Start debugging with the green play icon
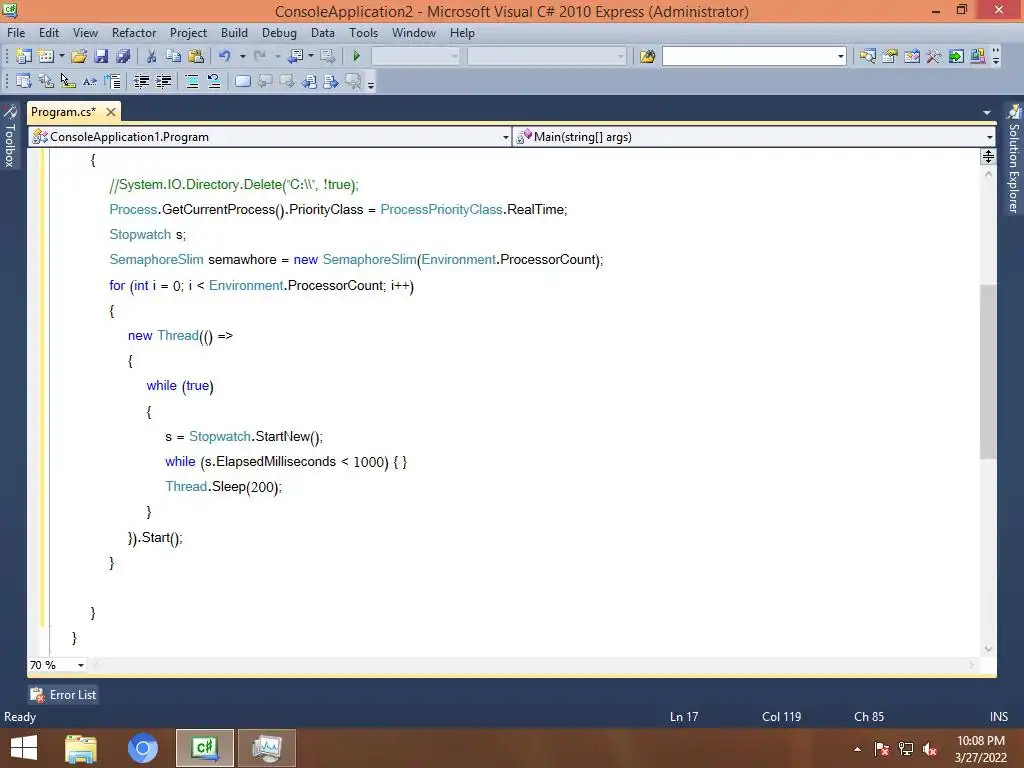1024x768 pixels. click(357, 56)
